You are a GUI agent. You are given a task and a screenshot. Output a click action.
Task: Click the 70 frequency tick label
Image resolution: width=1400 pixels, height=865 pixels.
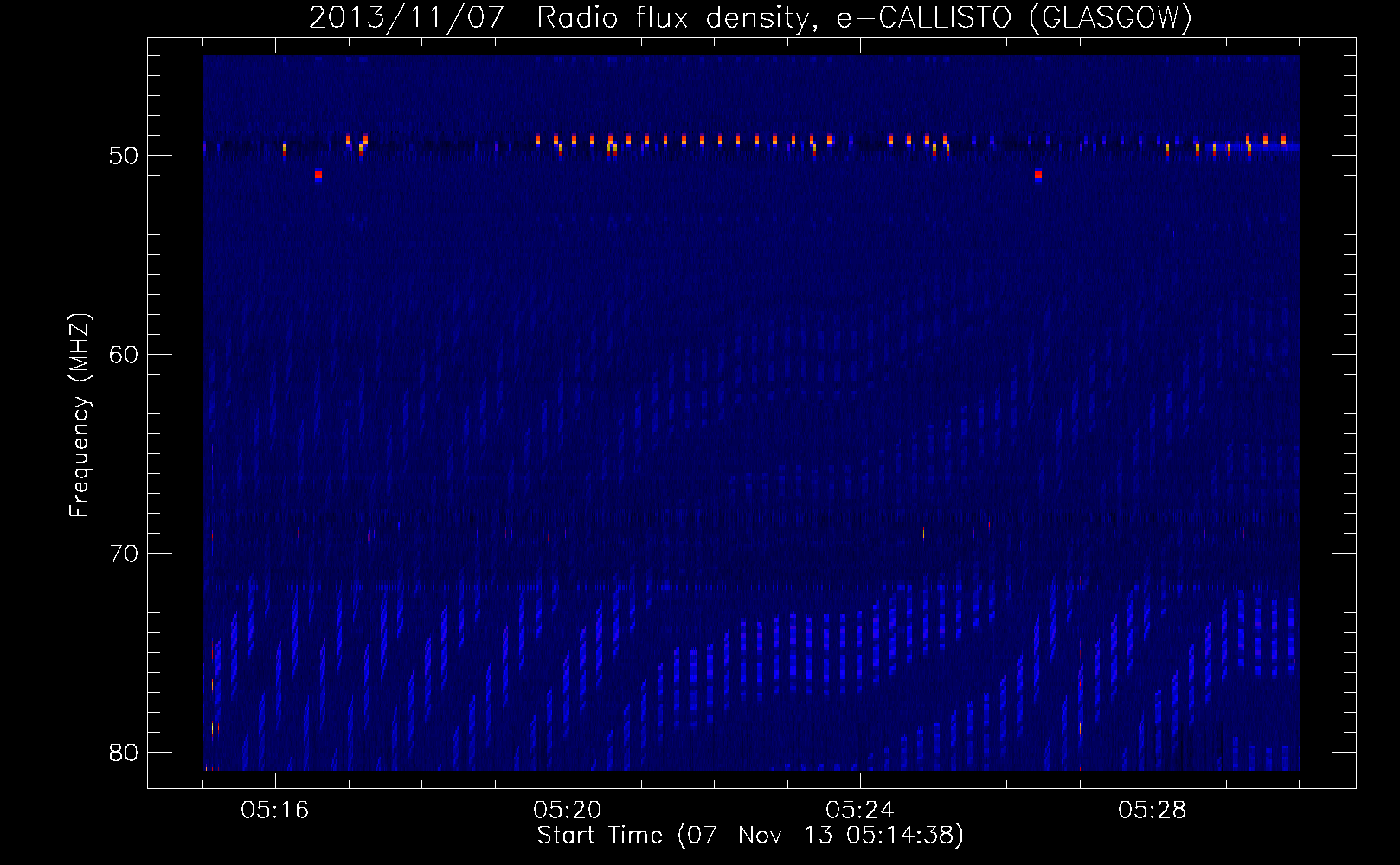[x=124, y=554]
